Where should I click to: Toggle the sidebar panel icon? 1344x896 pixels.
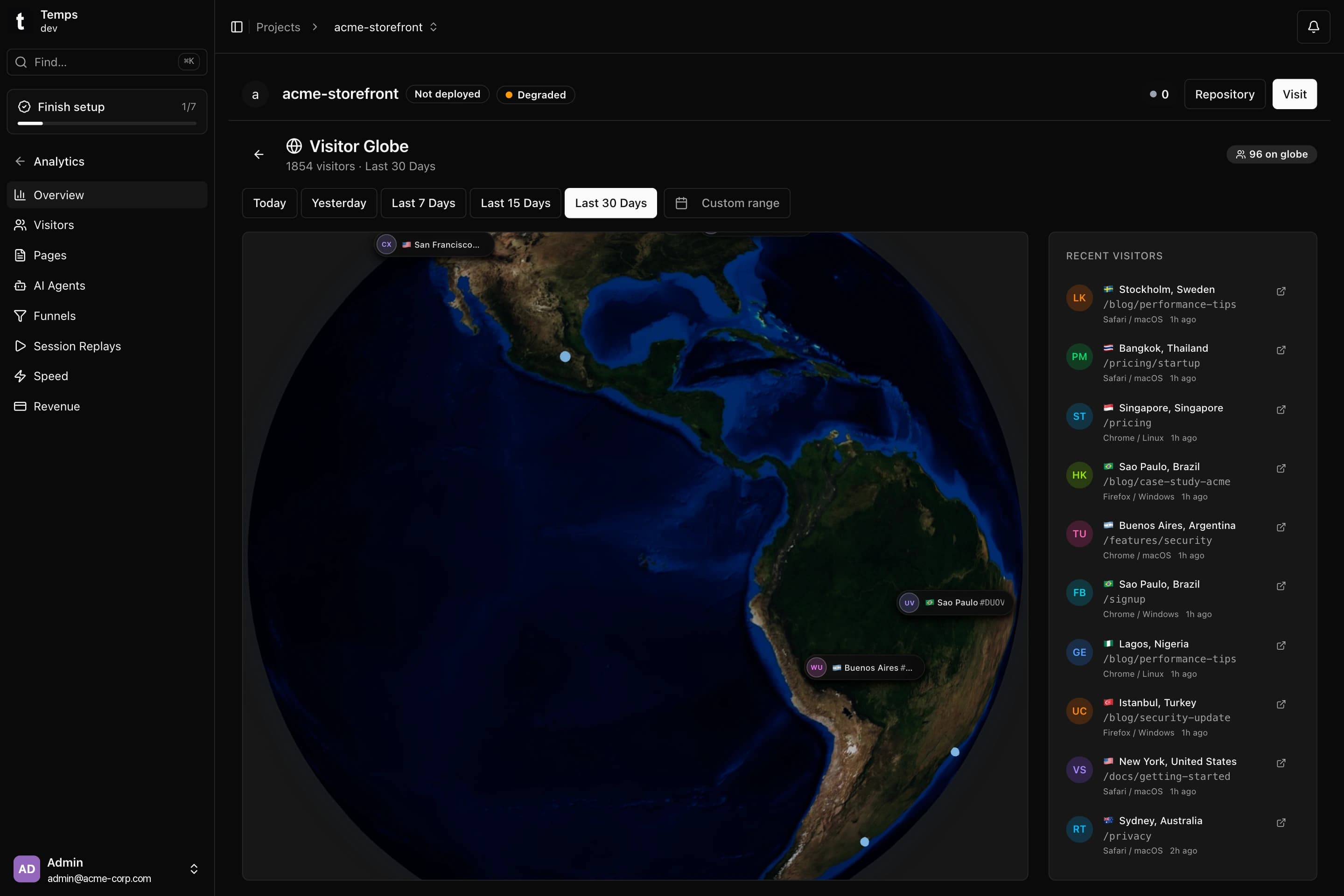click(237, 27)
